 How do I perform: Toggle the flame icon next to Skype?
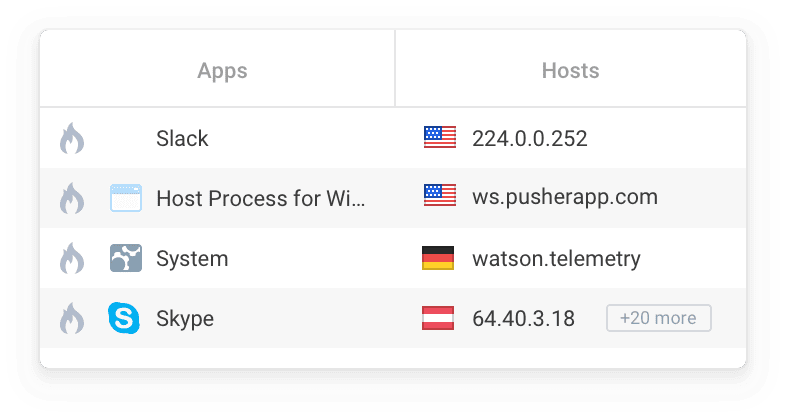pos(72,318)
